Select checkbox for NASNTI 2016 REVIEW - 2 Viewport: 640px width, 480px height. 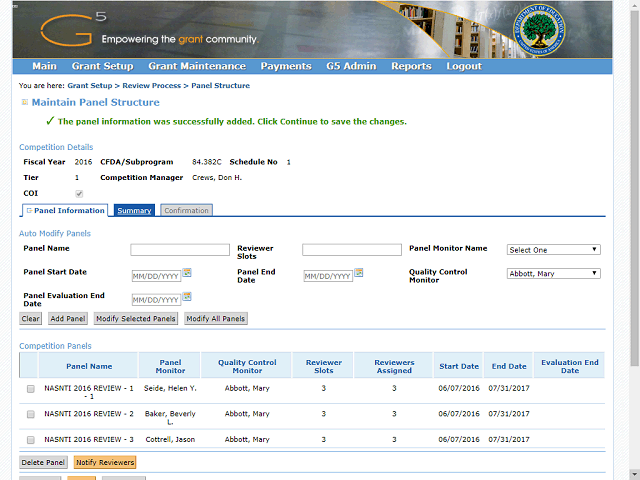click(30, 414)
